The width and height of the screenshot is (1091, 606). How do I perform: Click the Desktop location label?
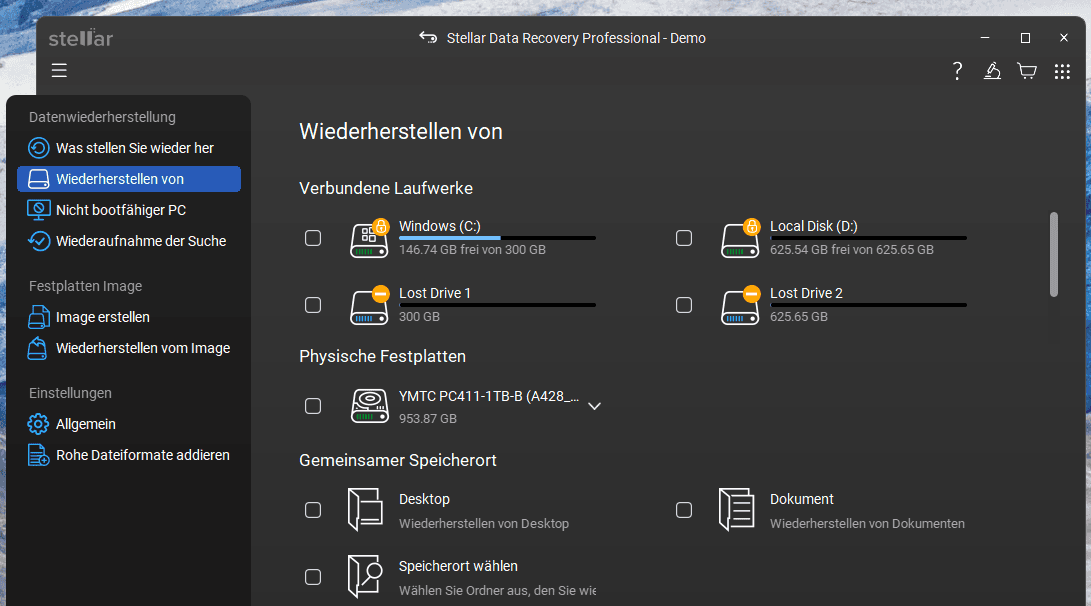[x=424, y=499]
